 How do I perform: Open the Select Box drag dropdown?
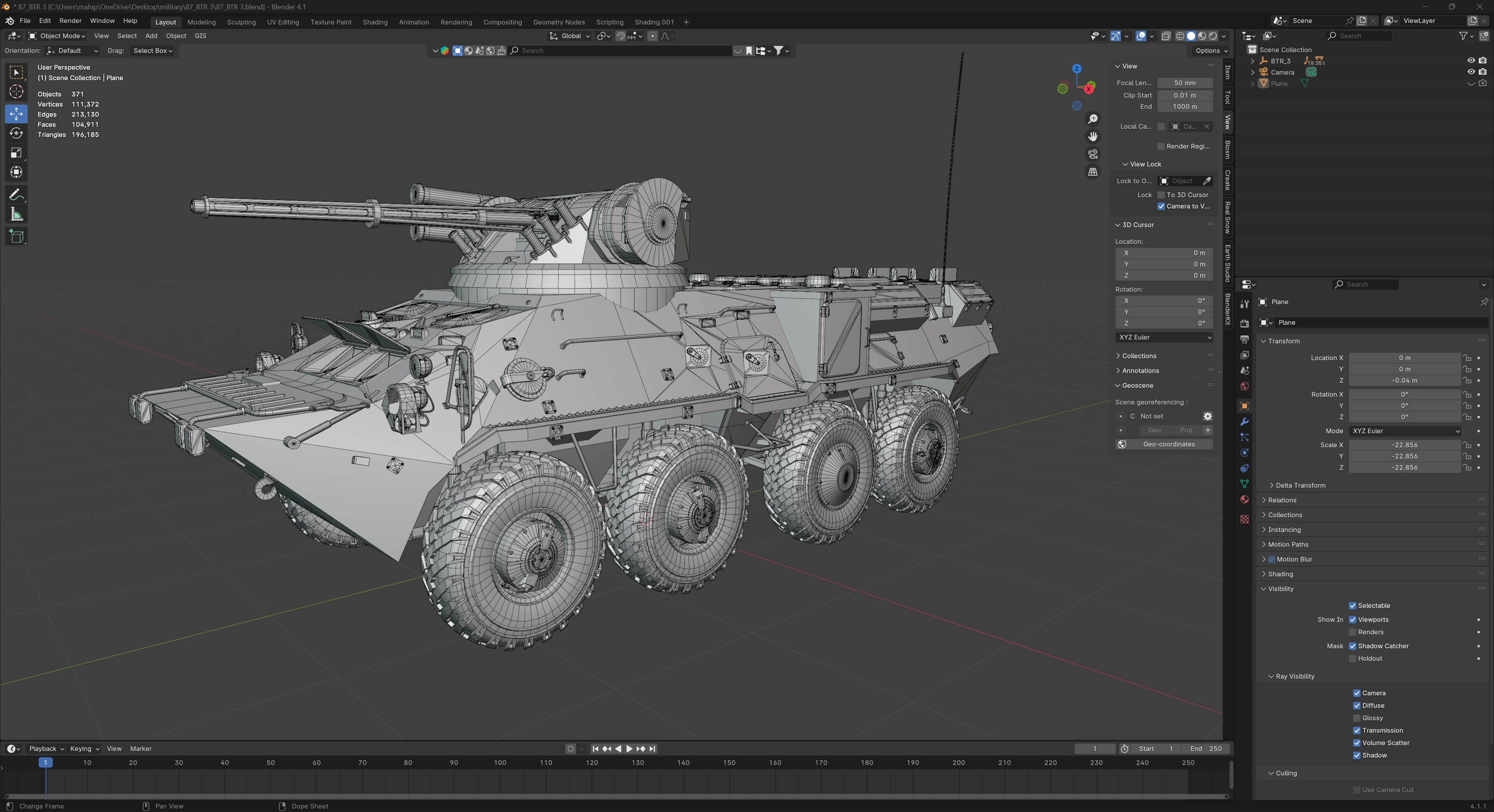click(153, 51)
